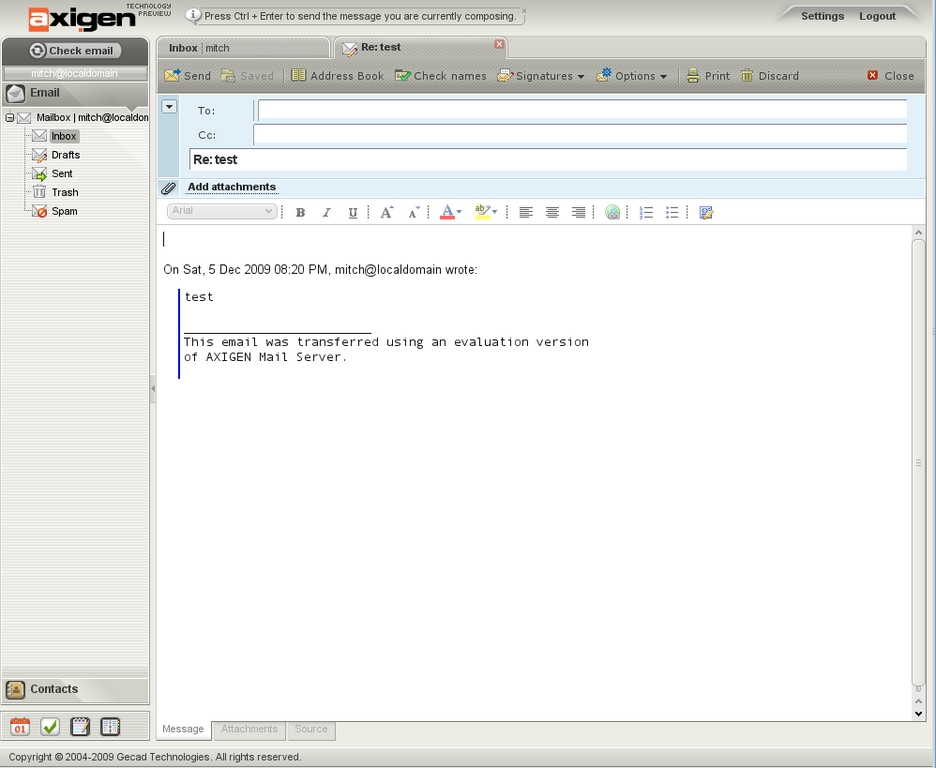Click the Send button in toolbar
Image resolution: width=936 pixels, height=768 pixels.
[188, 76]
